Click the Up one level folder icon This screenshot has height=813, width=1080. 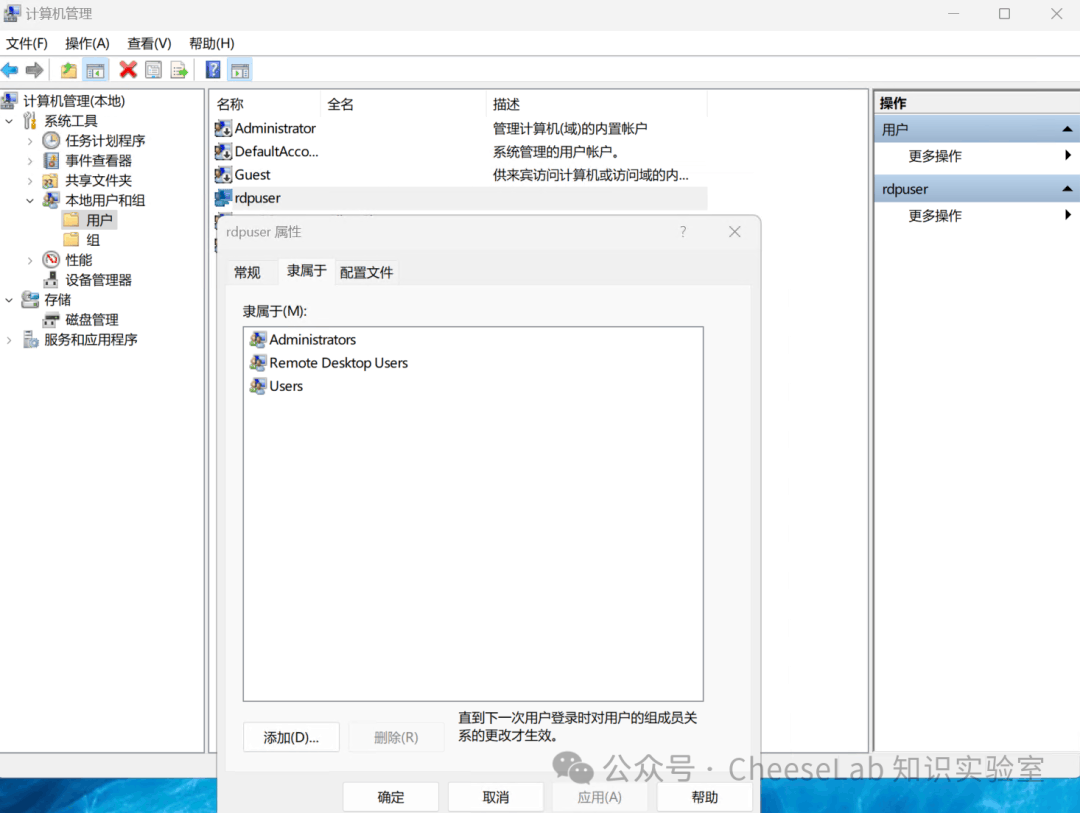68,70
